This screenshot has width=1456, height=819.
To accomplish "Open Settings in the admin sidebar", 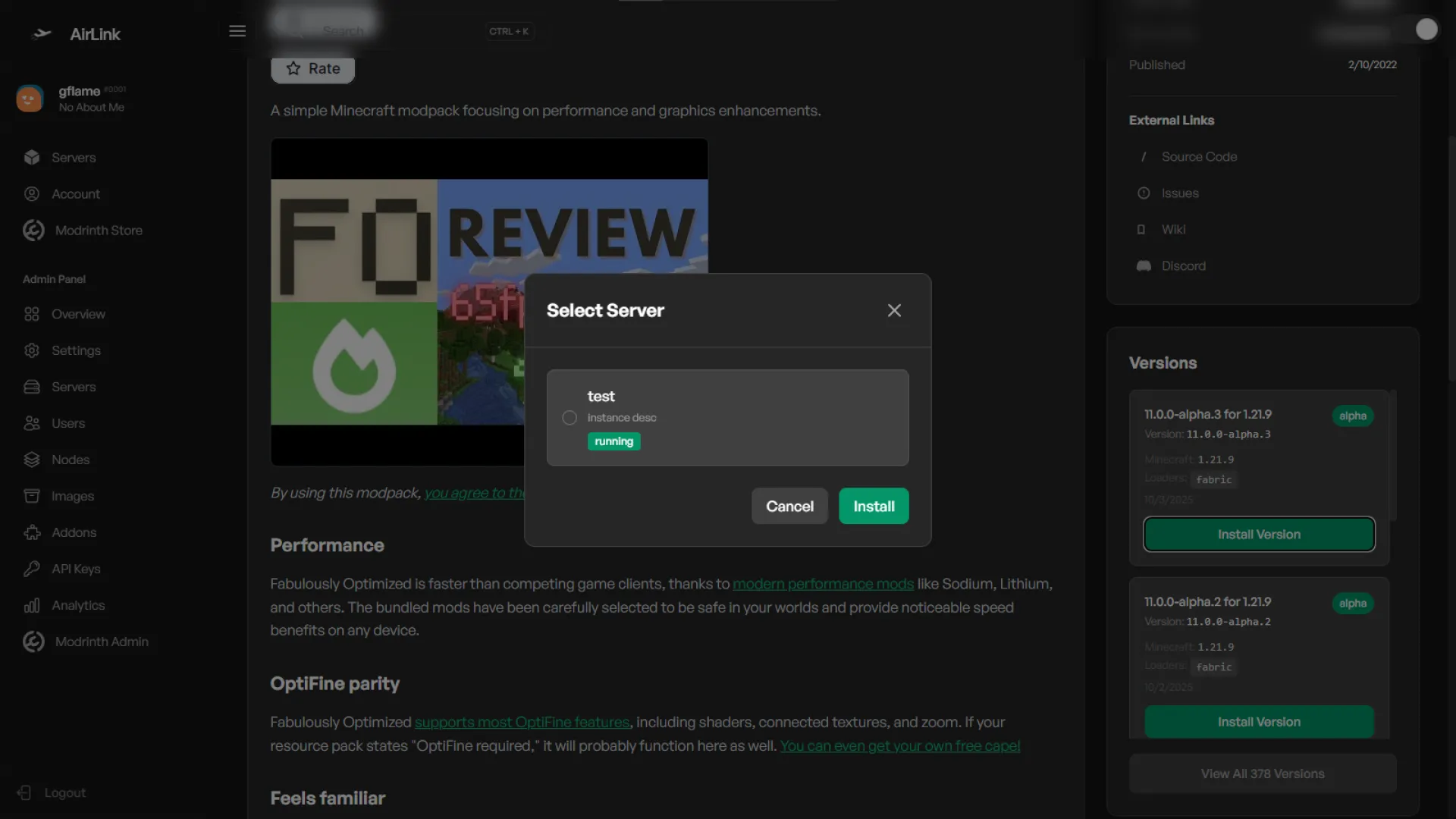I will point(76,350).
